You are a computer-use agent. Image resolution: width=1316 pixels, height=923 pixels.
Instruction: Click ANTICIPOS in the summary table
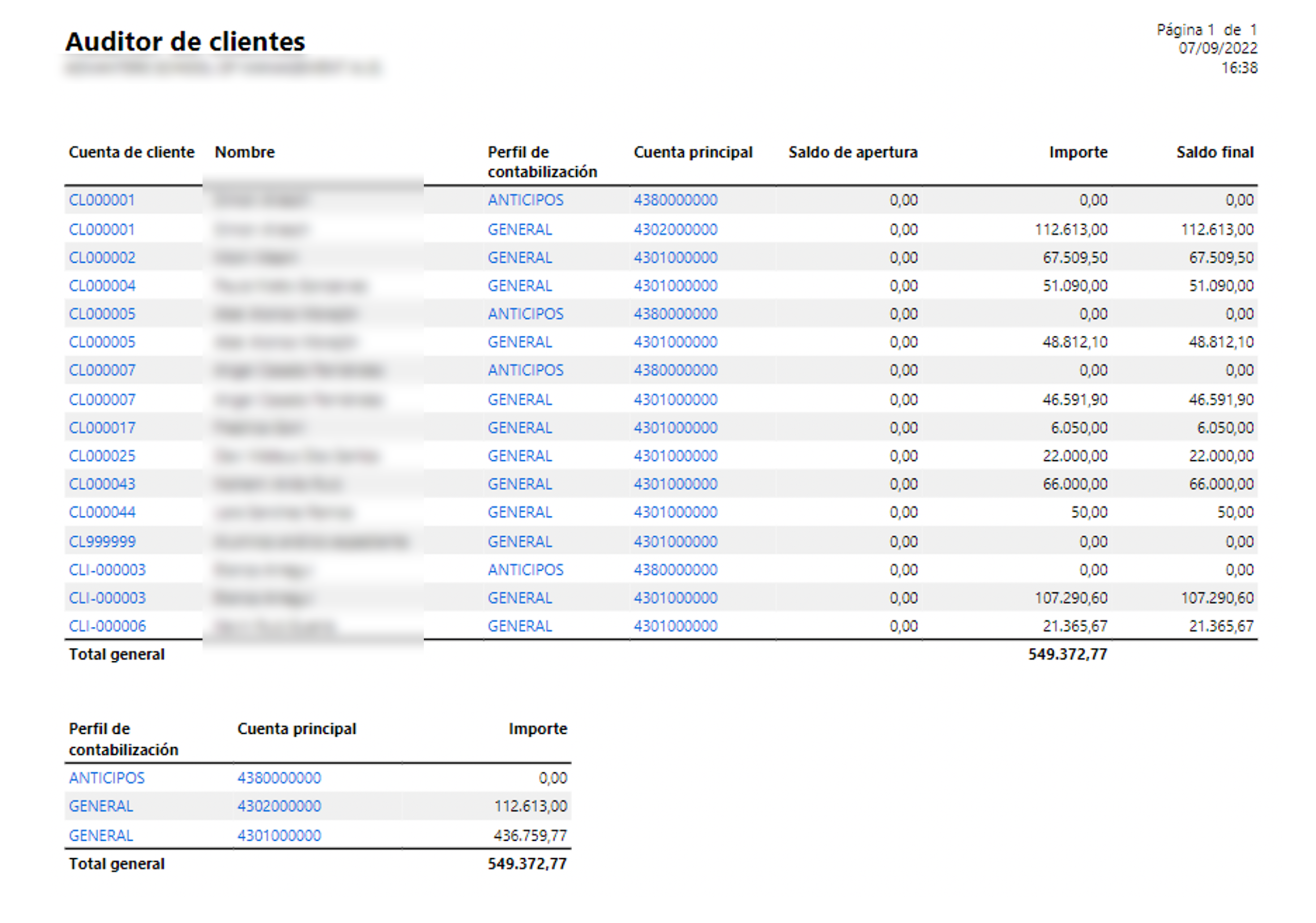(x=106, y=778)
